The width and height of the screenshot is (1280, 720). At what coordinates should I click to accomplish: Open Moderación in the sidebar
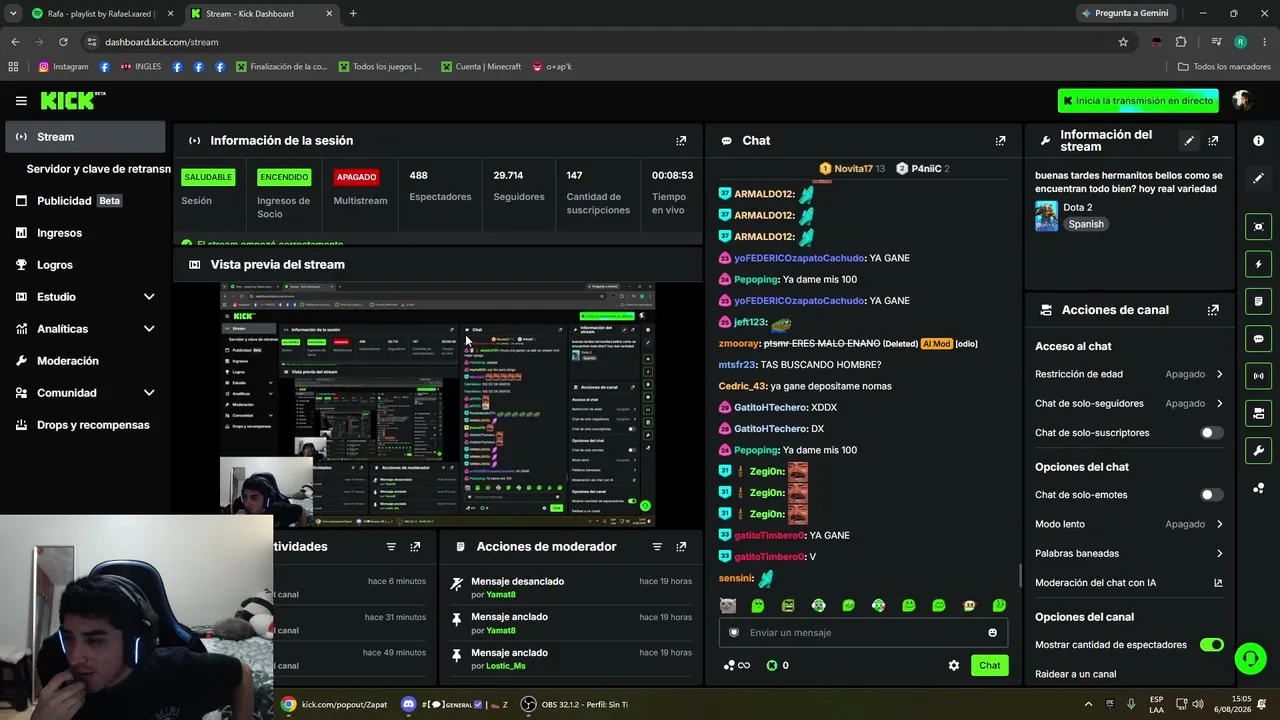point(86,361)
